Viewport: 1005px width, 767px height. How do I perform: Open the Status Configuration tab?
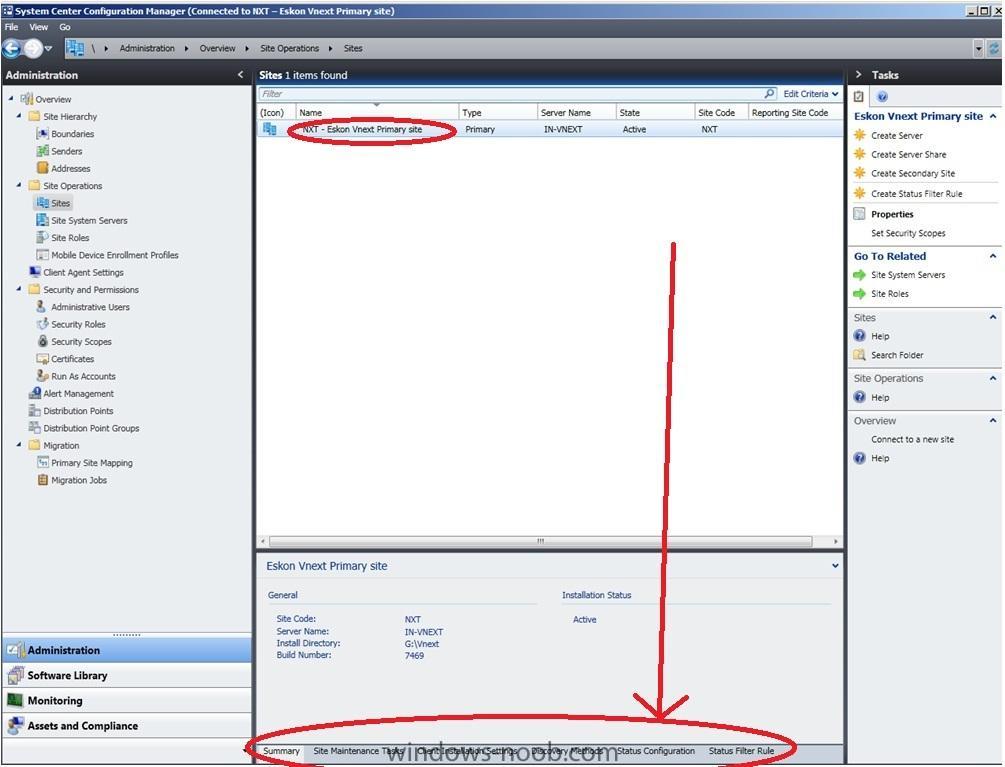click(x=656, y=751)
